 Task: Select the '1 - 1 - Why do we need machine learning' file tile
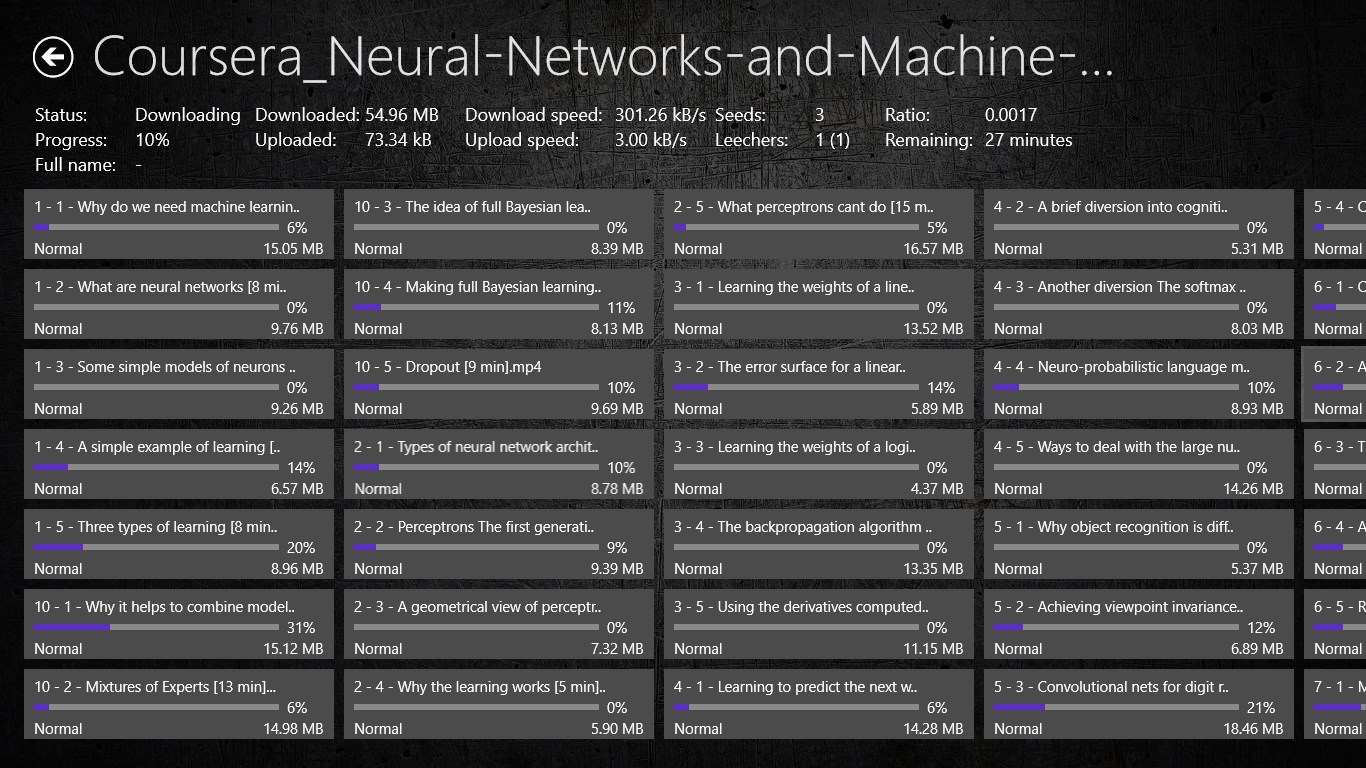tap(179, 225)
